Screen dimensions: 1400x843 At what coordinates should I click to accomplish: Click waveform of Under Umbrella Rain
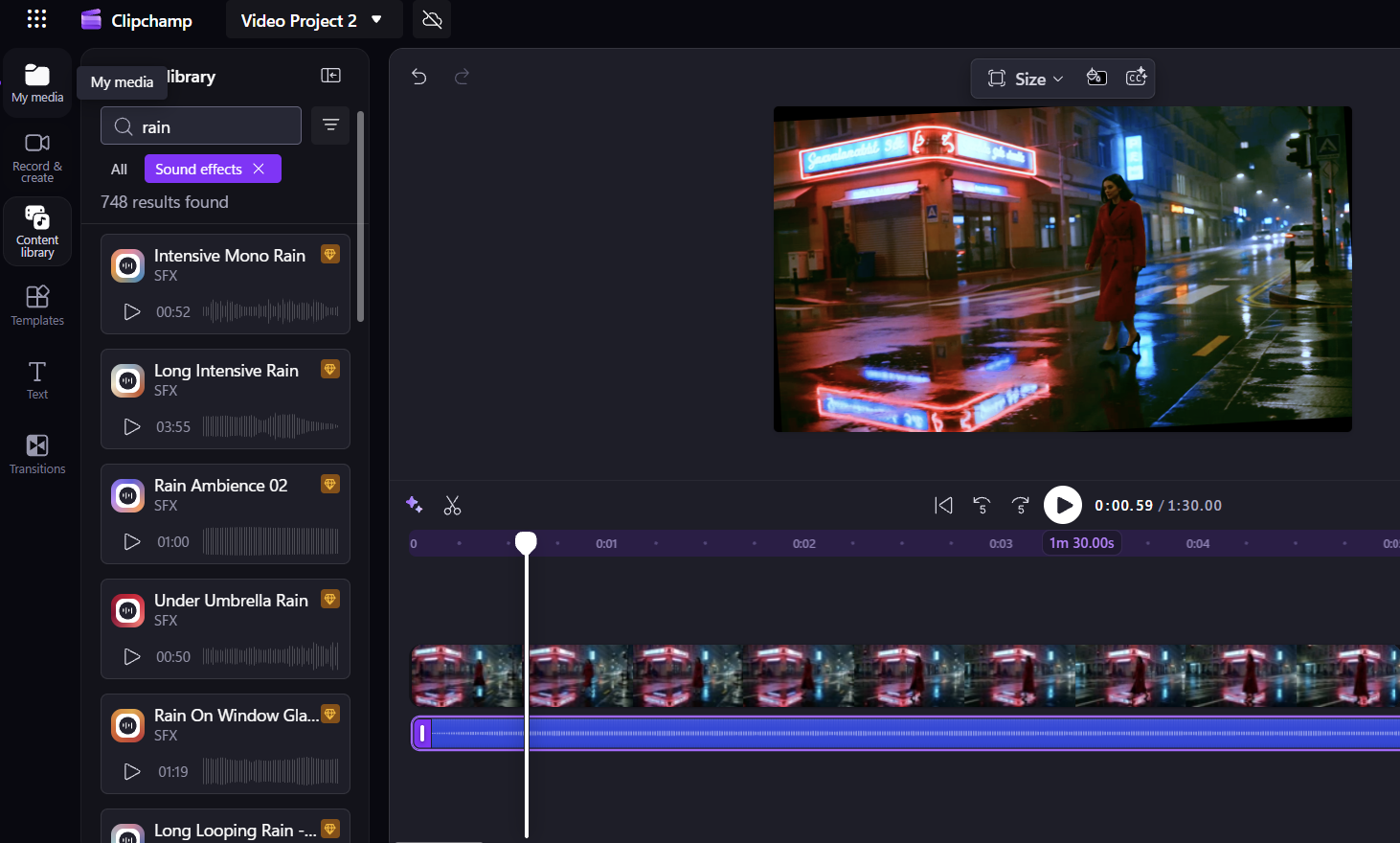click(x=270, y=656)
